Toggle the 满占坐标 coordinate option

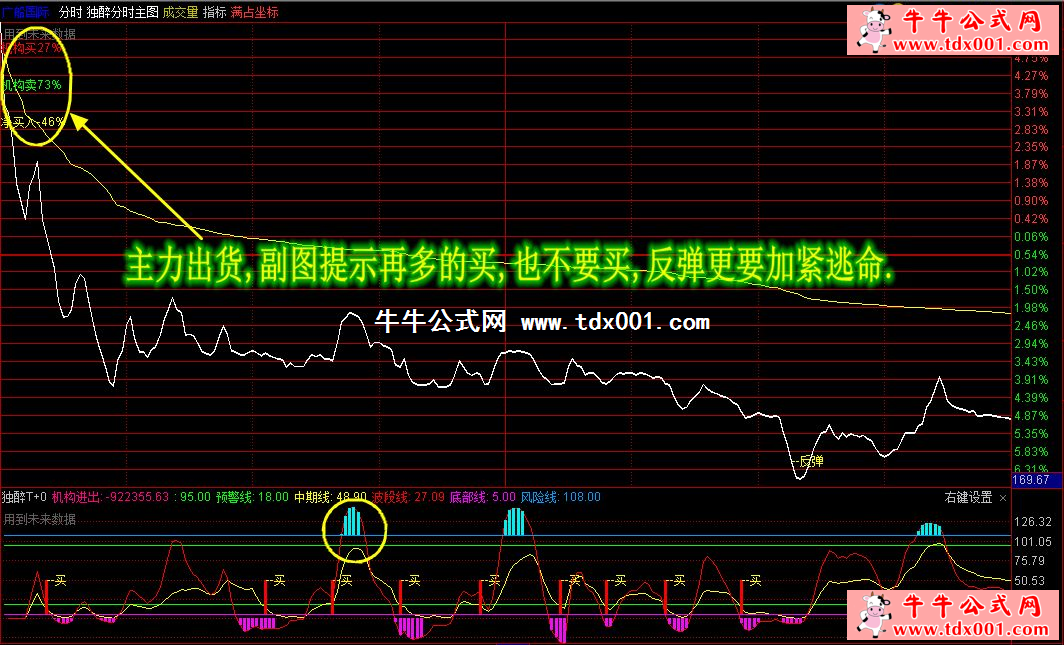[254, 13]
